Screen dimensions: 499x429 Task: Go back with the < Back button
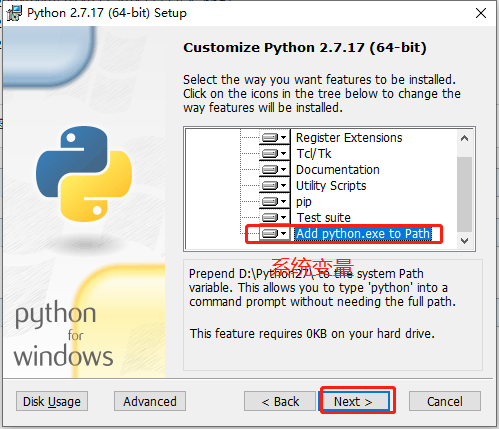click(x=280, y=401)
